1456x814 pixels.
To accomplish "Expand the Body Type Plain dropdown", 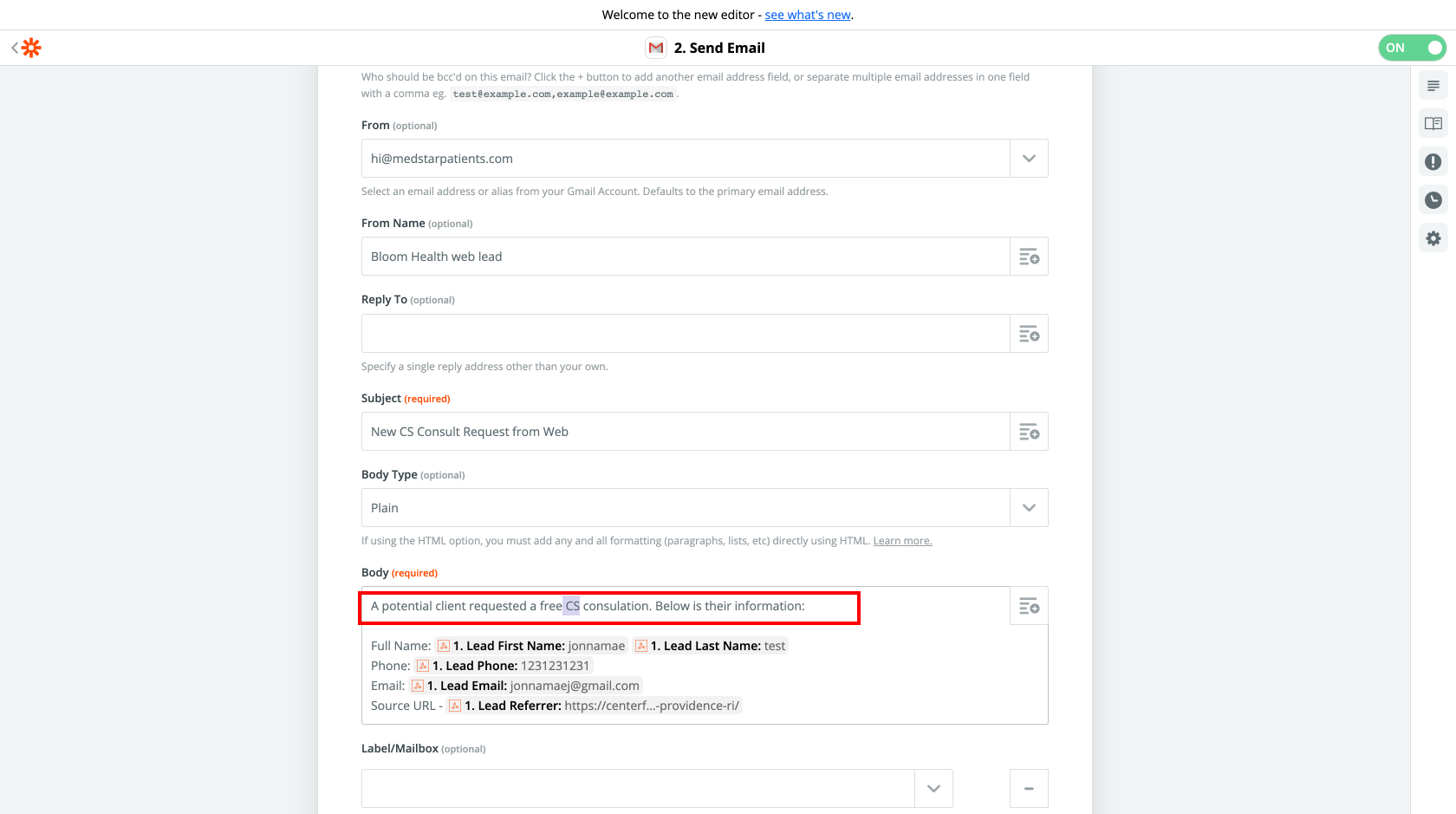I will [1029, 508].
